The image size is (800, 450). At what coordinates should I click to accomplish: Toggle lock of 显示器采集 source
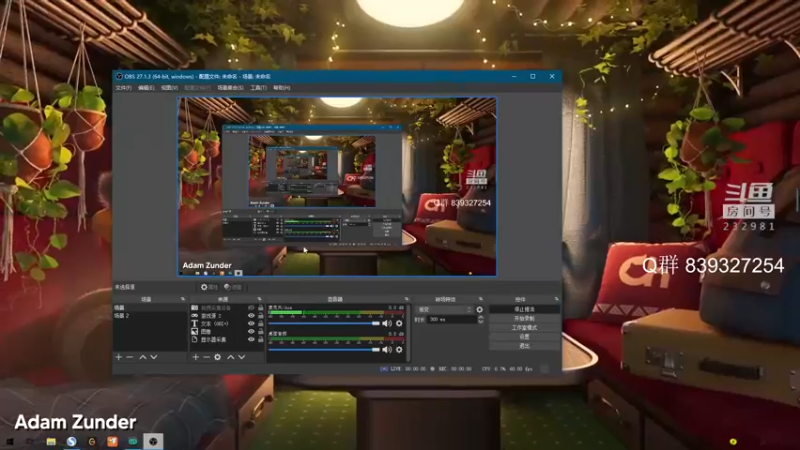point(260,339)
